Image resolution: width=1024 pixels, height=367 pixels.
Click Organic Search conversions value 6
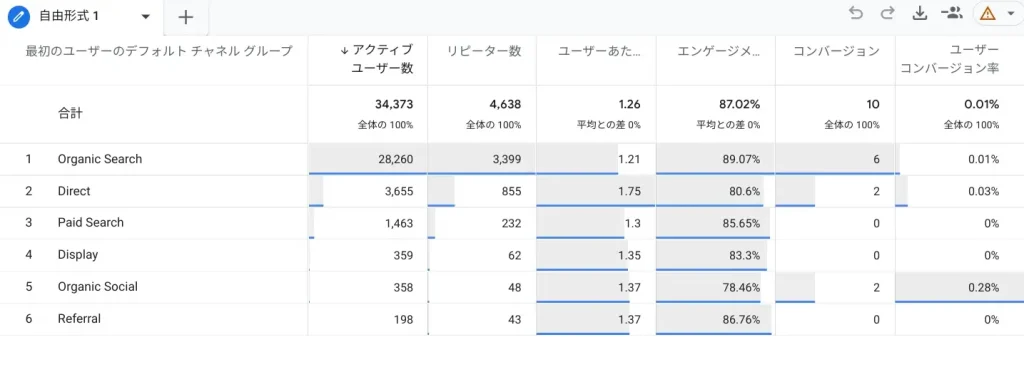tap(876, 159)
